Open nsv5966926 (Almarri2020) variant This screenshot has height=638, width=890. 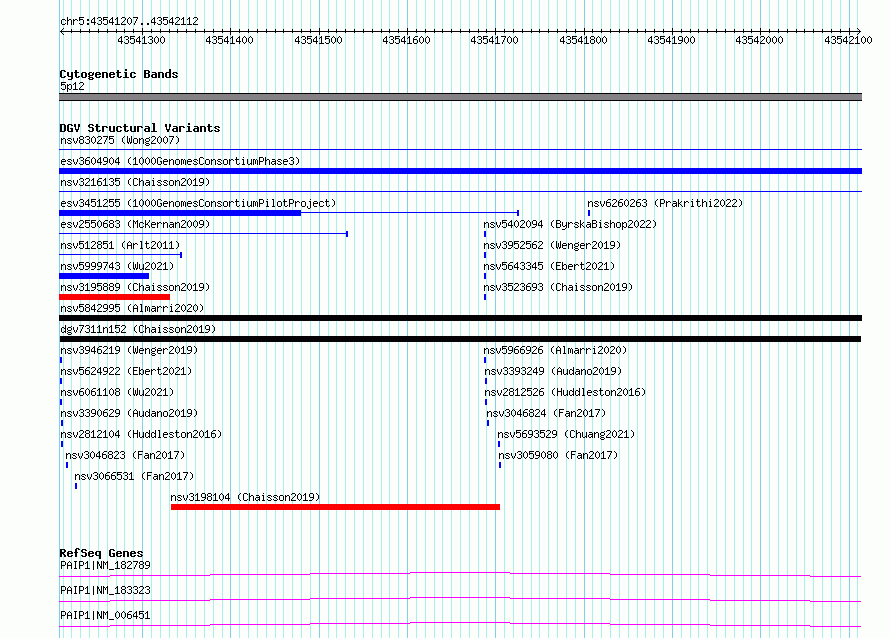click(x=555, y=350)
